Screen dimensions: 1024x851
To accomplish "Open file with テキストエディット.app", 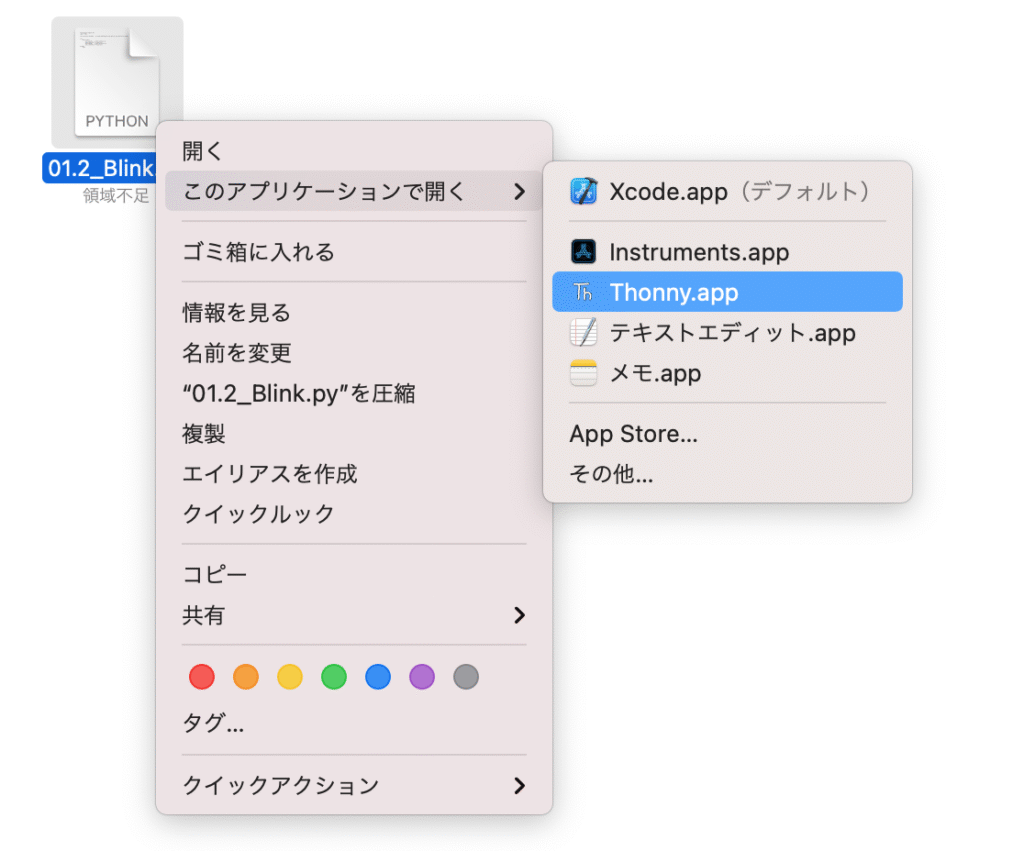I will 728,332.
